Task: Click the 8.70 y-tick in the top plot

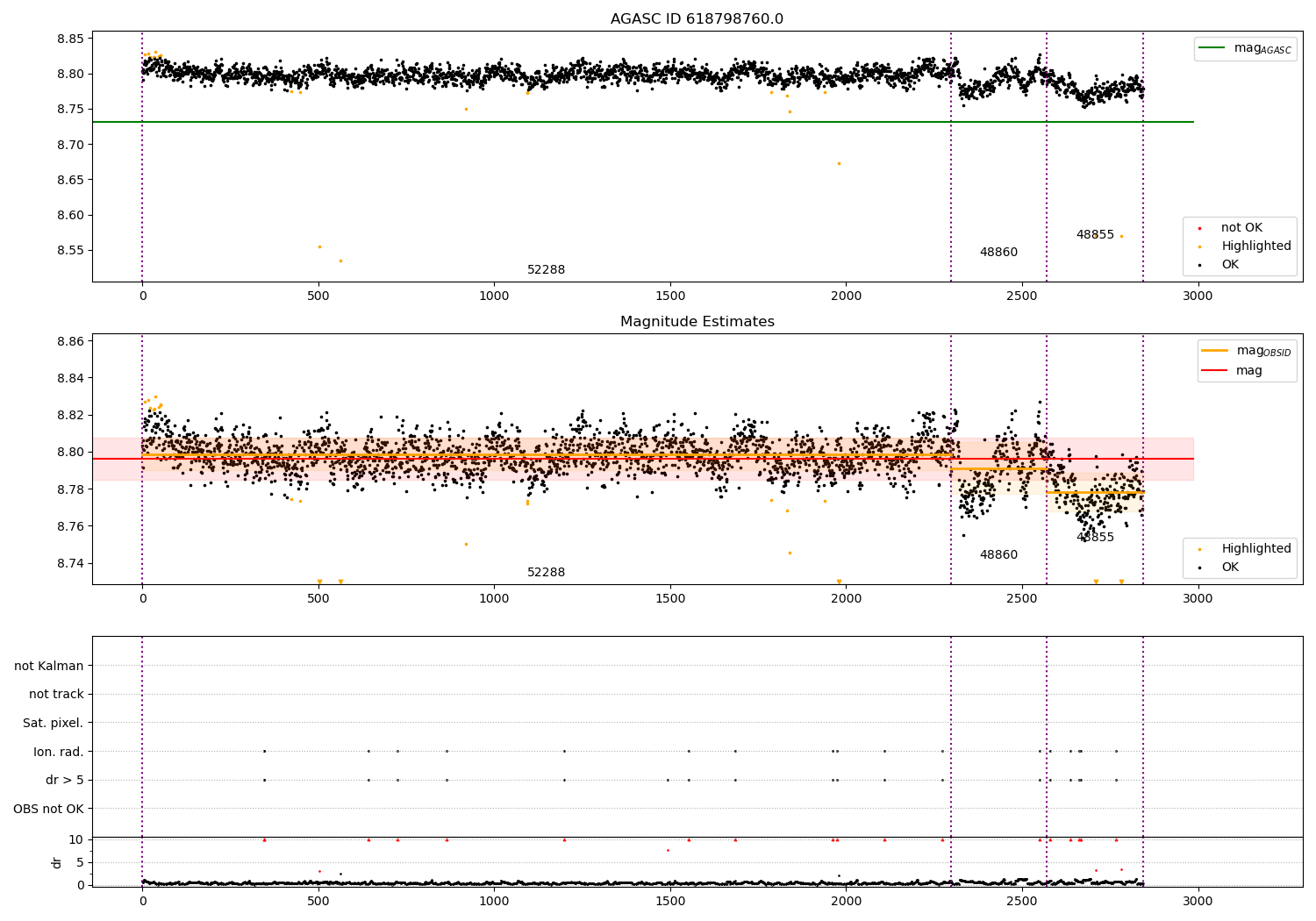Action: [71, 145]
